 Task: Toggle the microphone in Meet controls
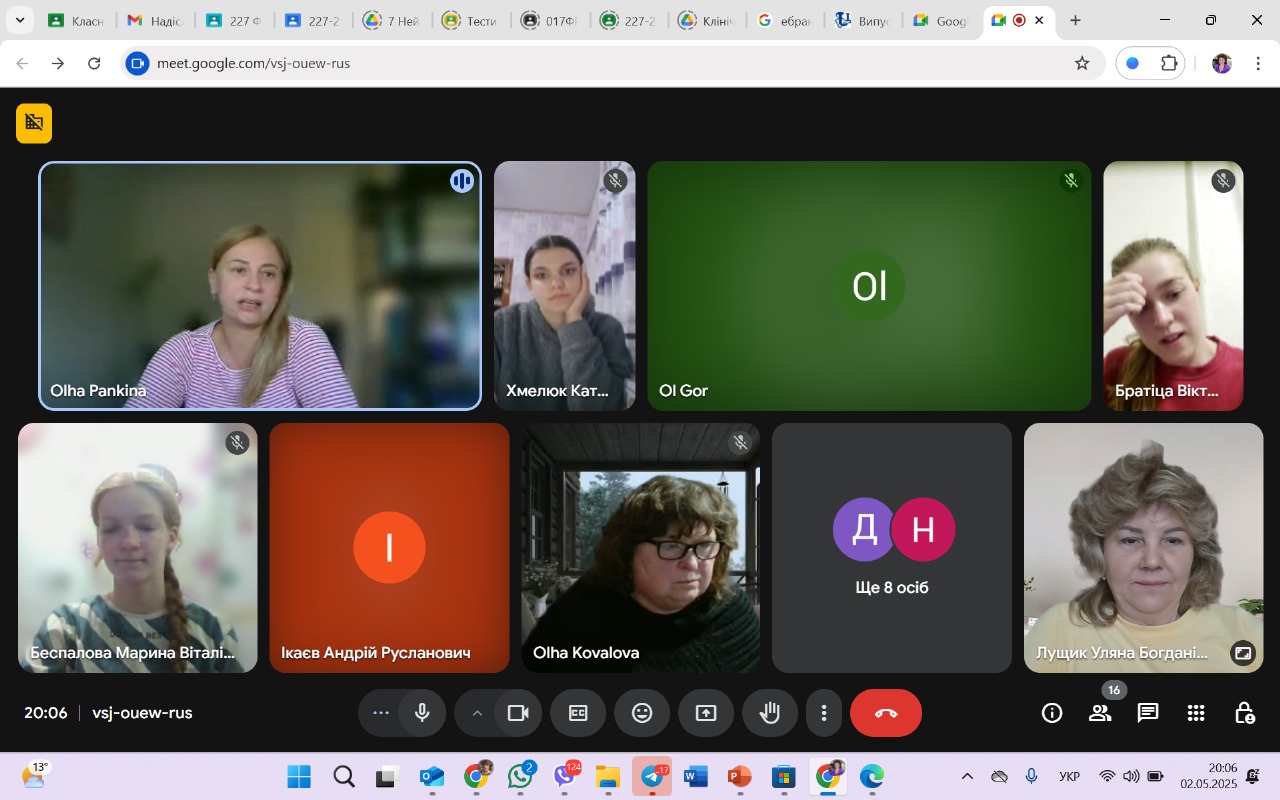pyautogui.click(x=422, y=713)
